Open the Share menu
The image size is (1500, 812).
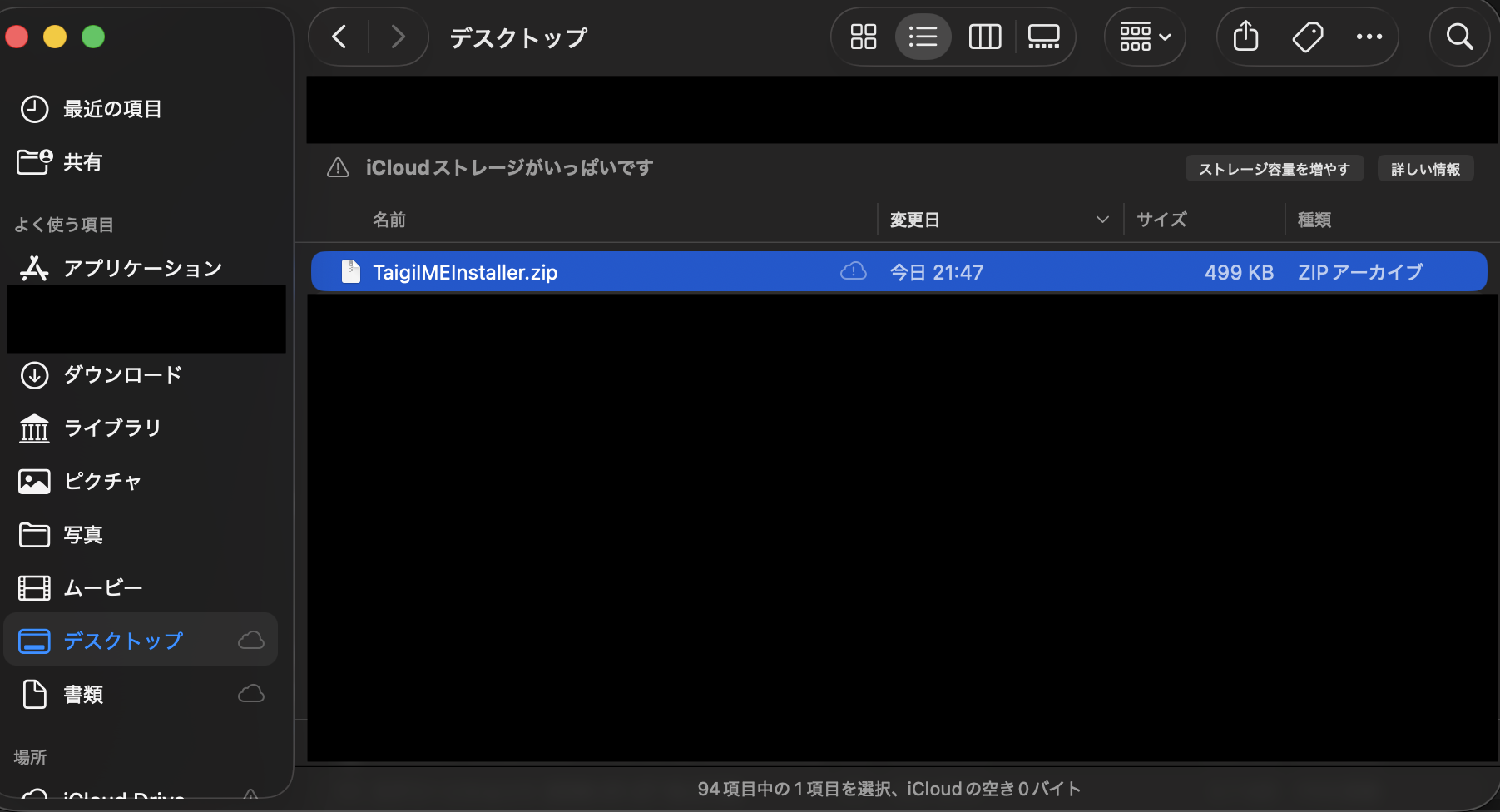[1245, 37]
